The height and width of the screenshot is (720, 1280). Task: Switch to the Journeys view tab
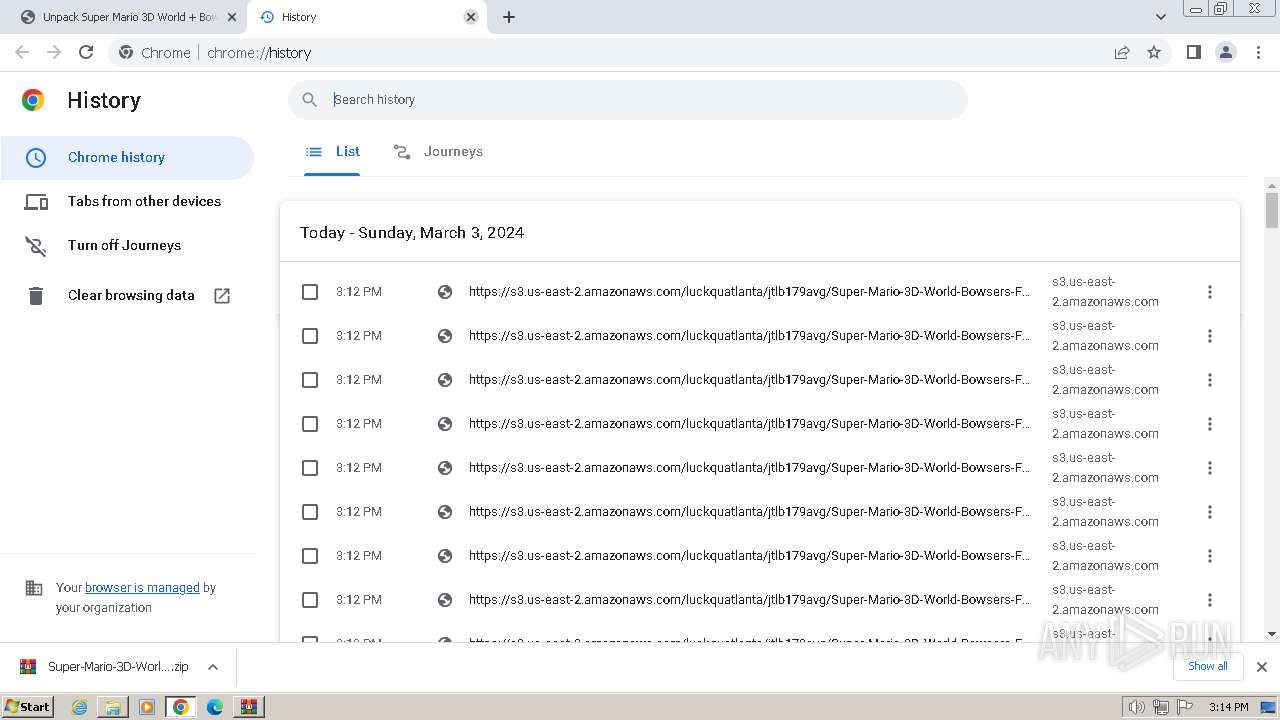(x=438, y=152)
